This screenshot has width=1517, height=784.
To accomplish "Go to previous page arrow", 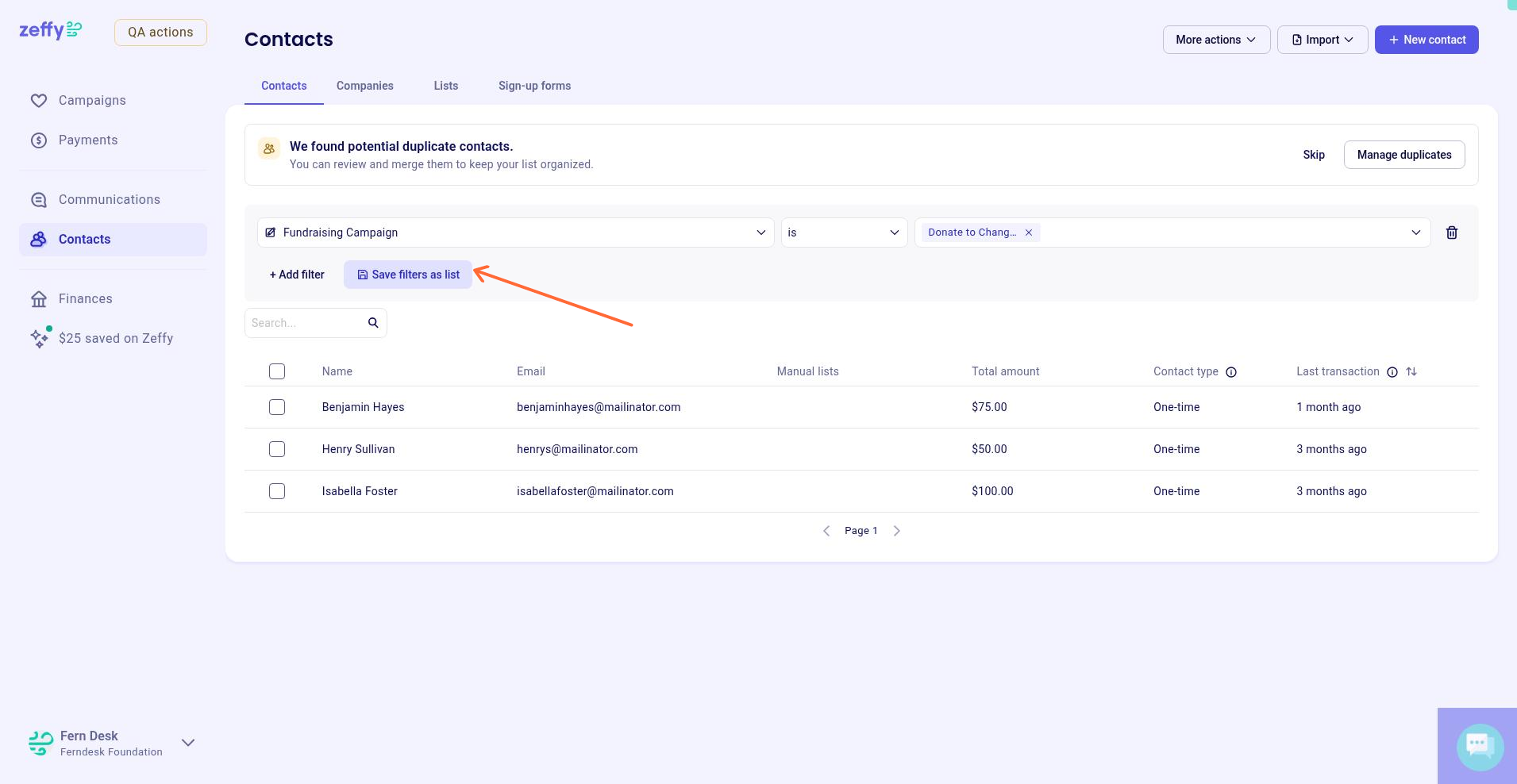I will pyautogui.click(x=826, y=531).
